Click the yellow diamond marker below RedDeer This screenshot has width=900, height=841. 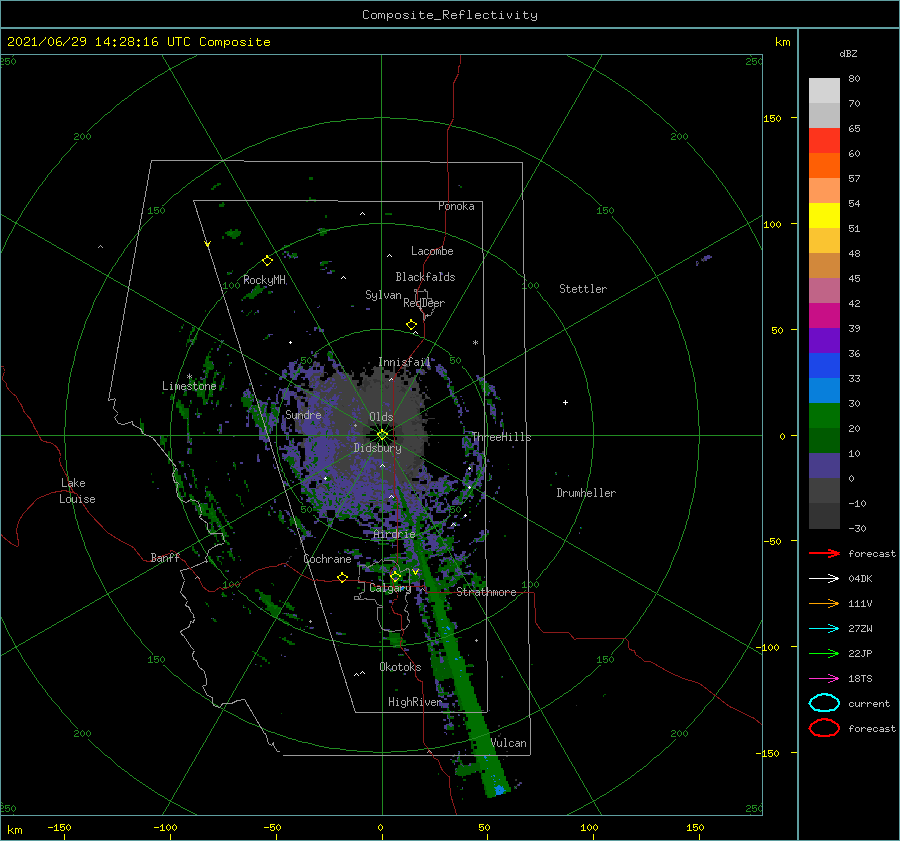(411, 325)
